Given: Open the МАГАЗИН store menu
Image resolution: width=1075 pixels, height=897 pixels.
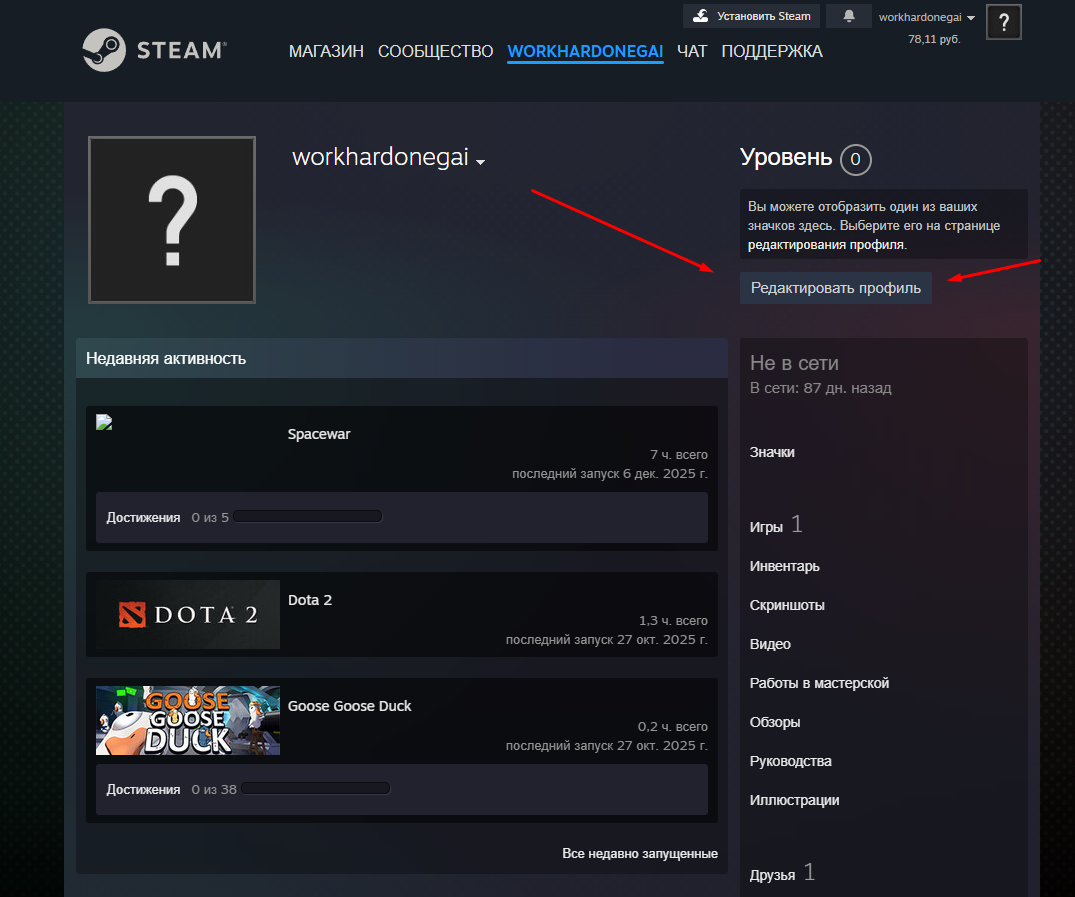Looking at the screenshot, I should (x=326, y=51).
